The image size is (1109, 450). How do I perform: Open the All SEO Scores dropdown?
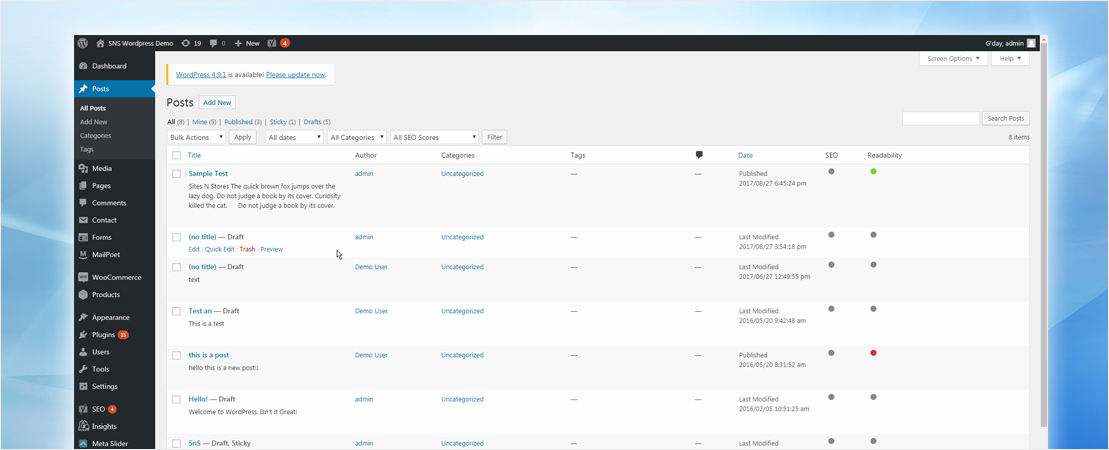coord(434,137)
